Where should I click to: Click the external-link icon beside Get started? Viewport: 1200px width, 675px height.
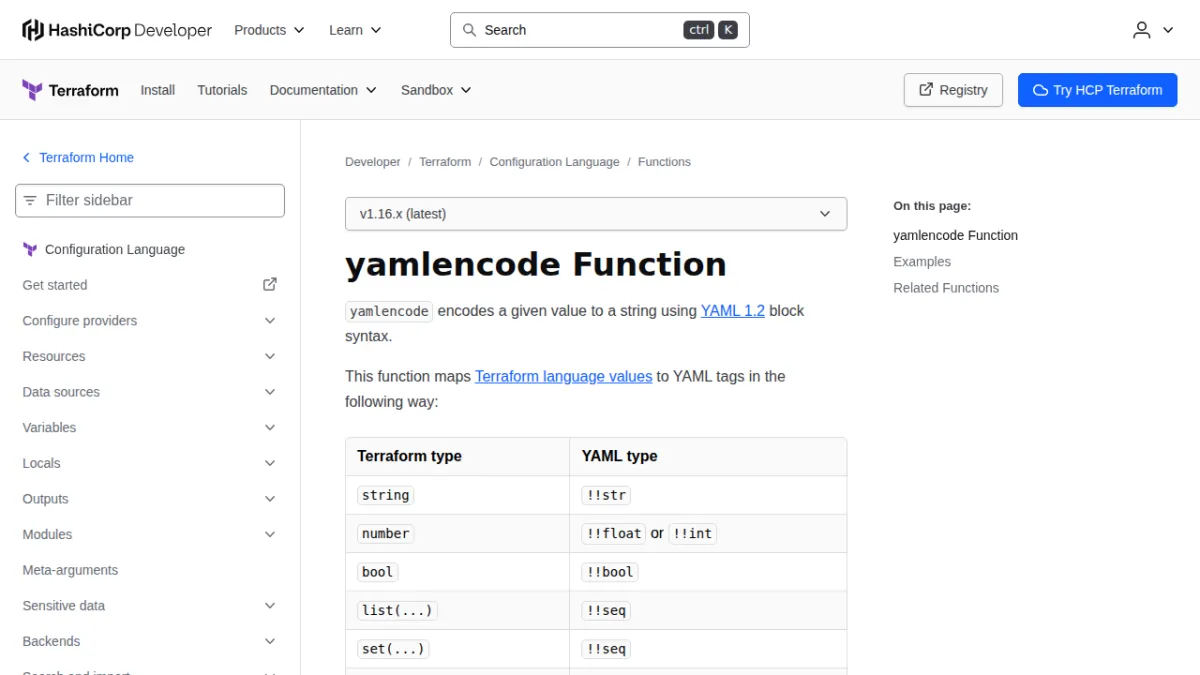point(270,285)
